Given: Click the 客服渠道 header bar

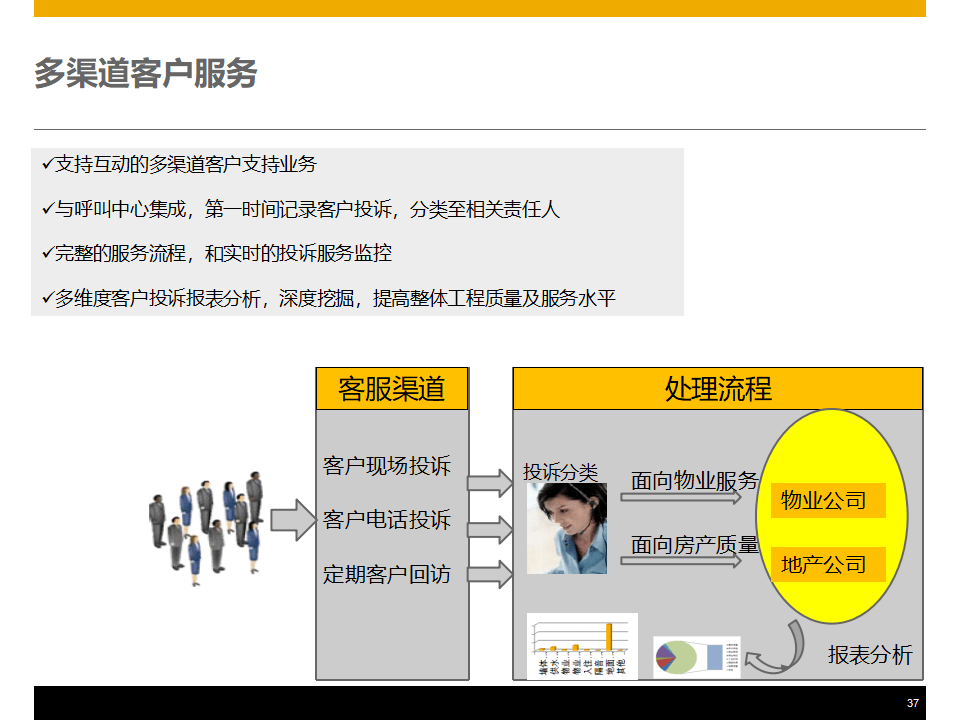Looking at the screenshot, I should [392, 388].
